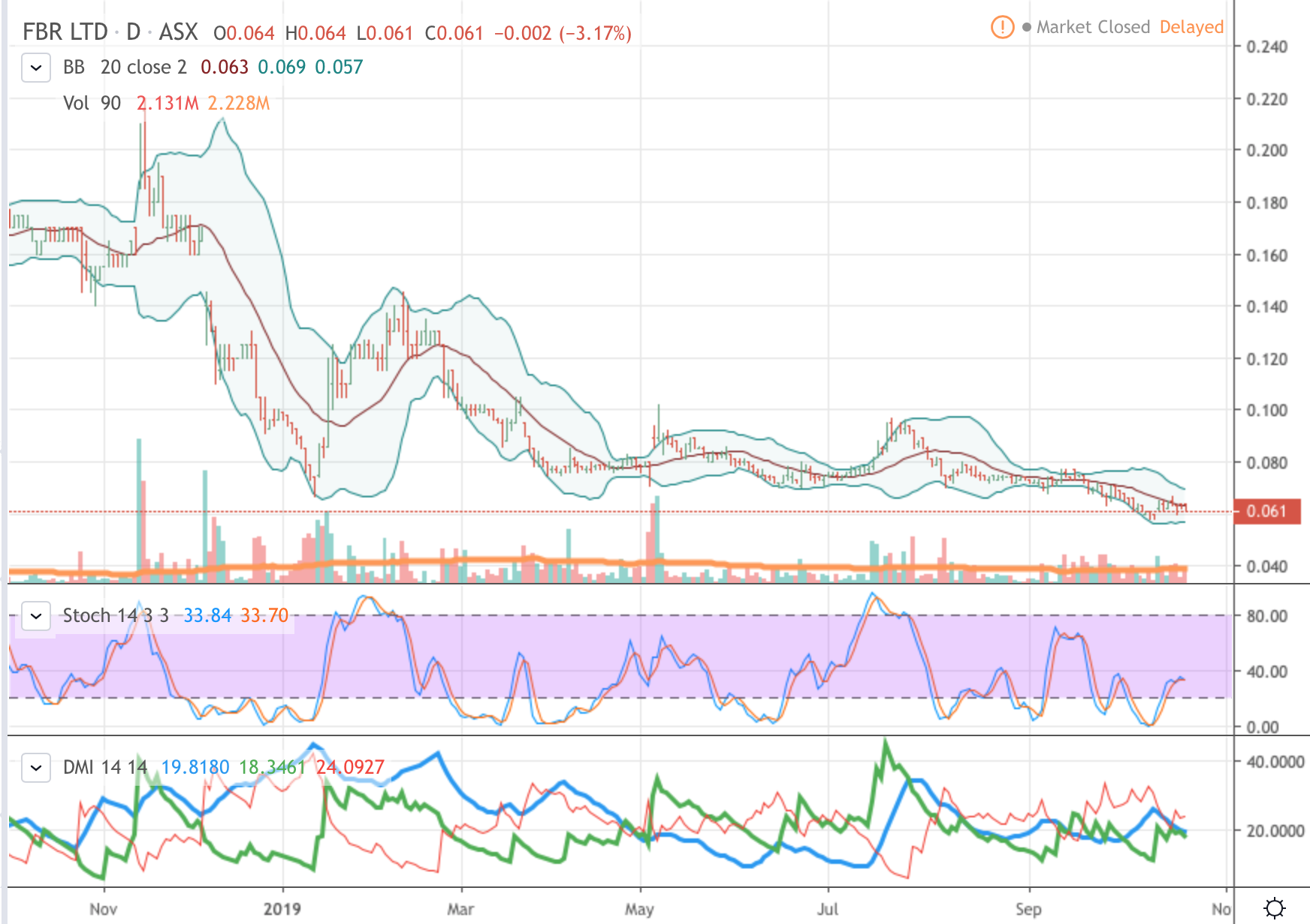Select the Stoch 14 3 3 indicator label
The height and width of the screenshot is (924, 1310).
click(116, 616)
